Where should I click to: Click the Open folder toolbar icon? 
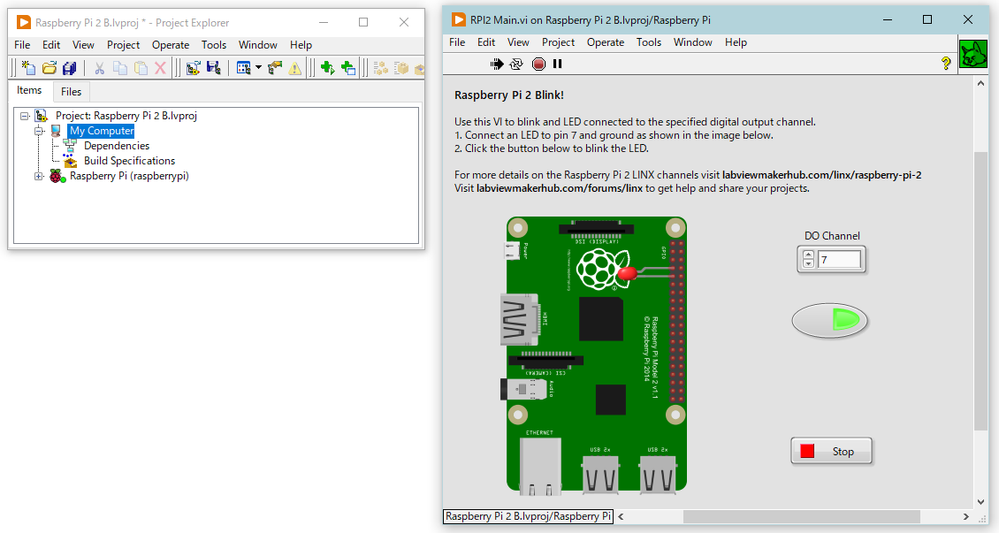pos(49,68)
